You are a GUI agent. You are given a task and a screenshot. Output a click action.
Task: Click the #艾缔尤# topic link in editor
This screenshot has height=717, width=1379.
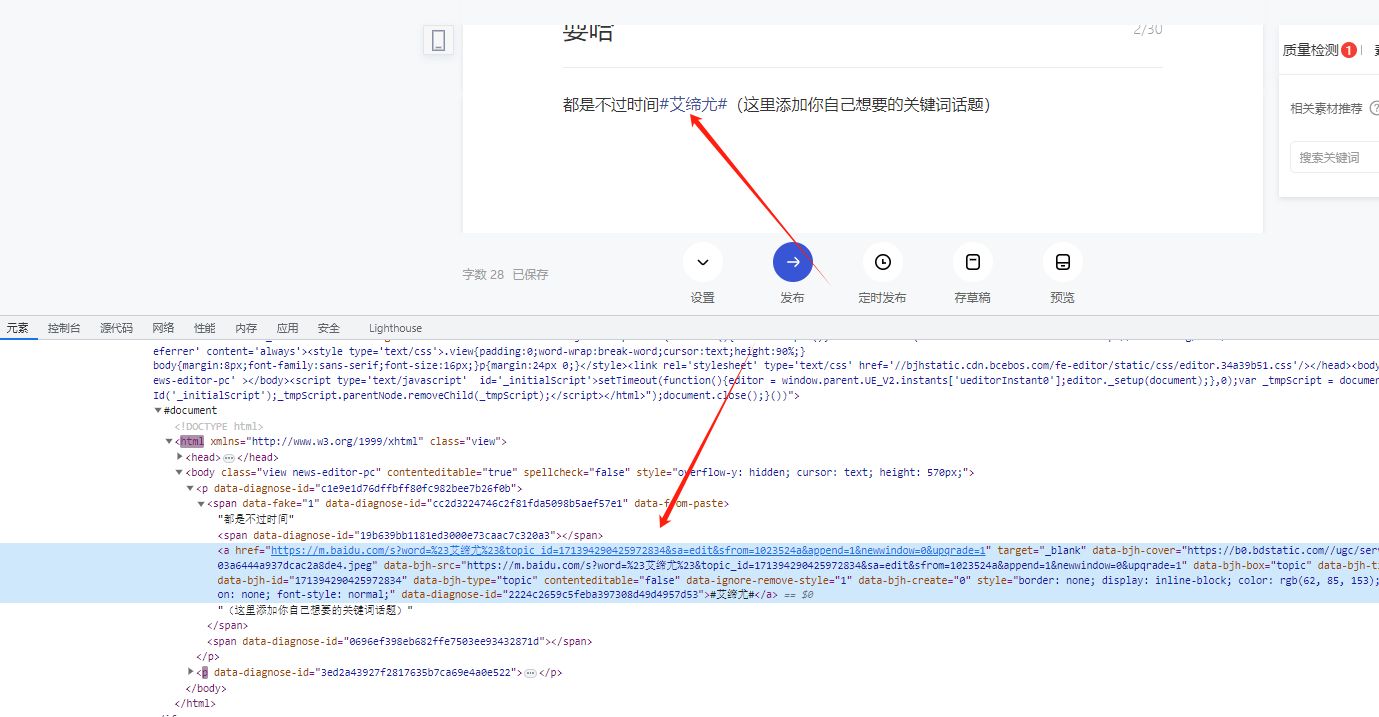[x=693, y=104]
